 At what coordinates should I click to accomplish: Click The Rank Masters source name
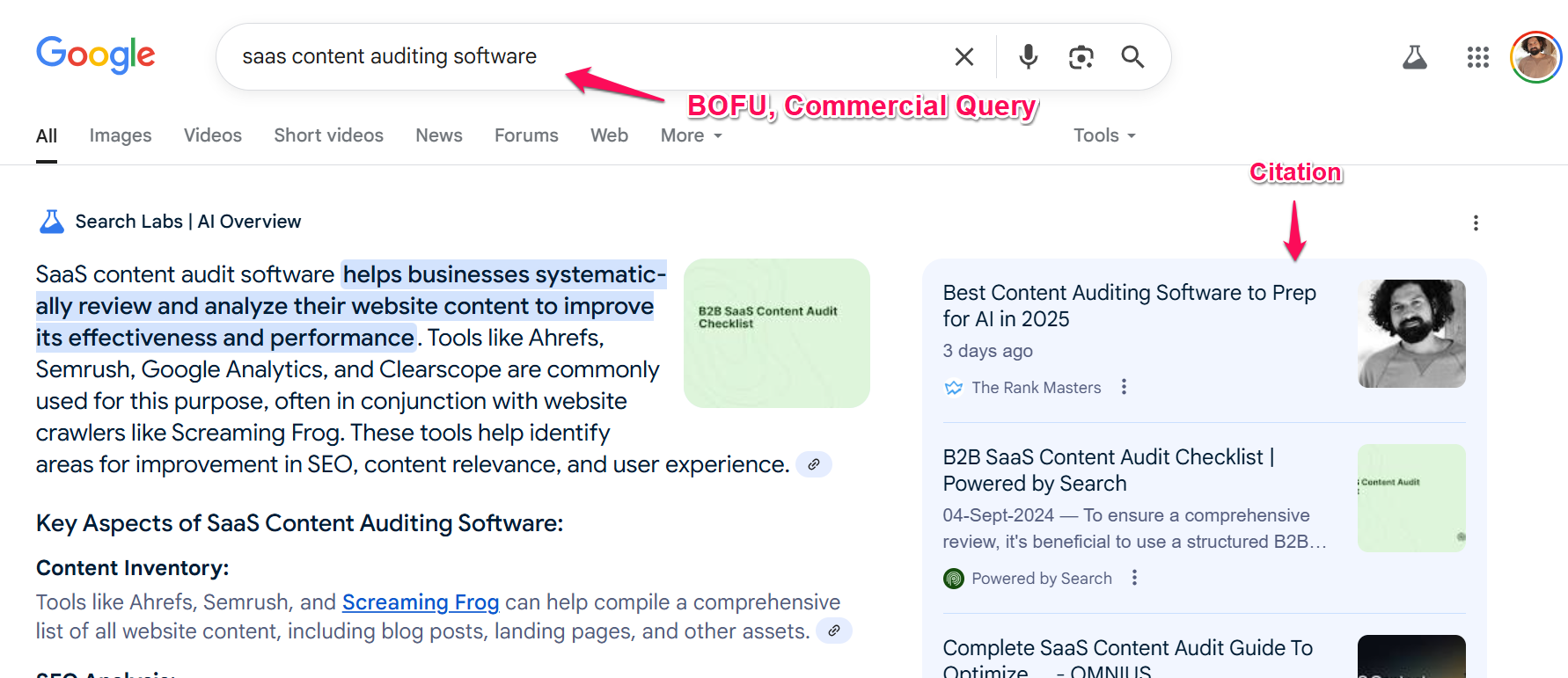click(x=1037, y=388)
